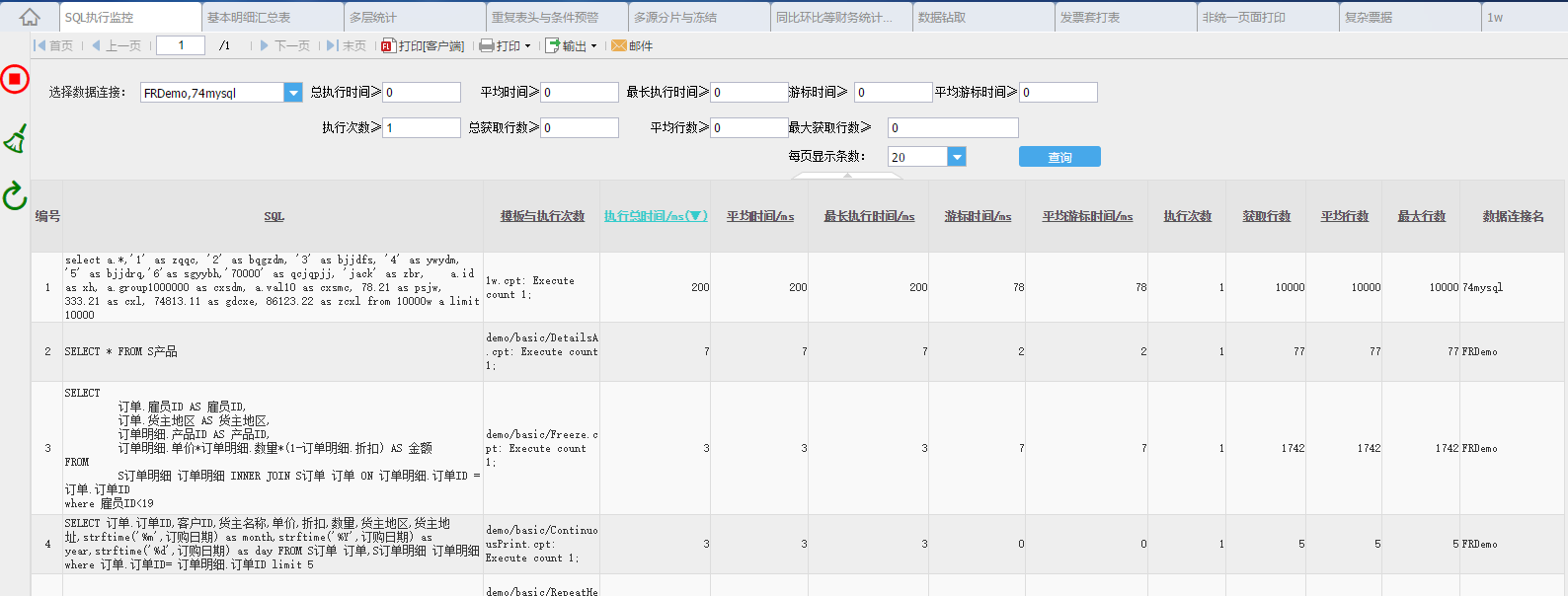Sort by 模板与执行次数 column header
This screenshot has height=596, width=1568.
(x=542, y=216)
